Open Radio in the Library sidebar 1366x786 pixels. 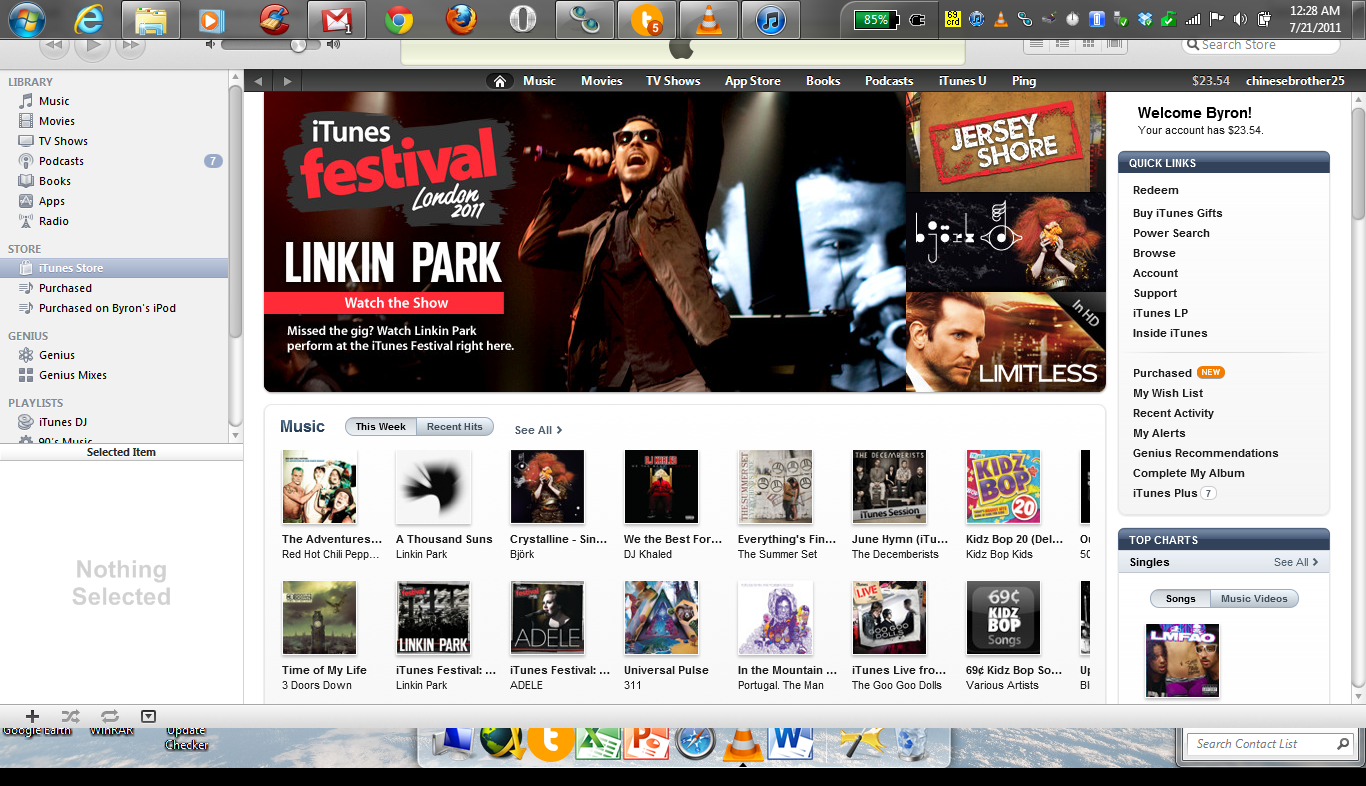coord(54,221)
